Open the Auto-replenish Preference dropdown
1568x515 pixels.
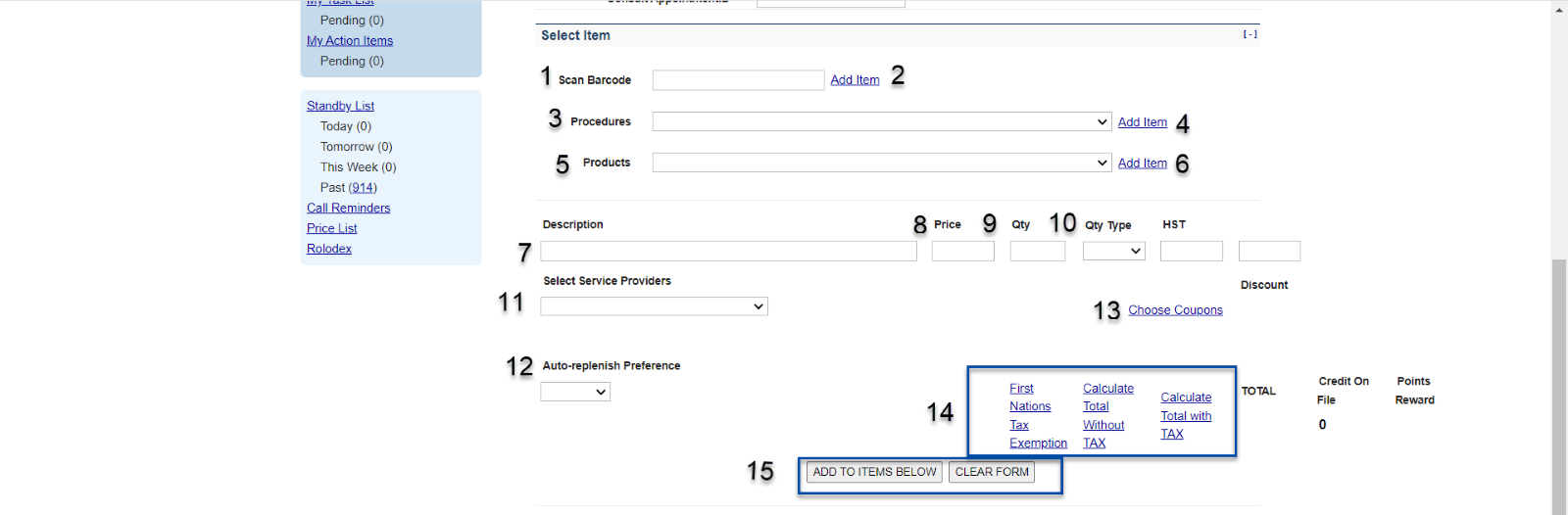click(x=575, y=392)
